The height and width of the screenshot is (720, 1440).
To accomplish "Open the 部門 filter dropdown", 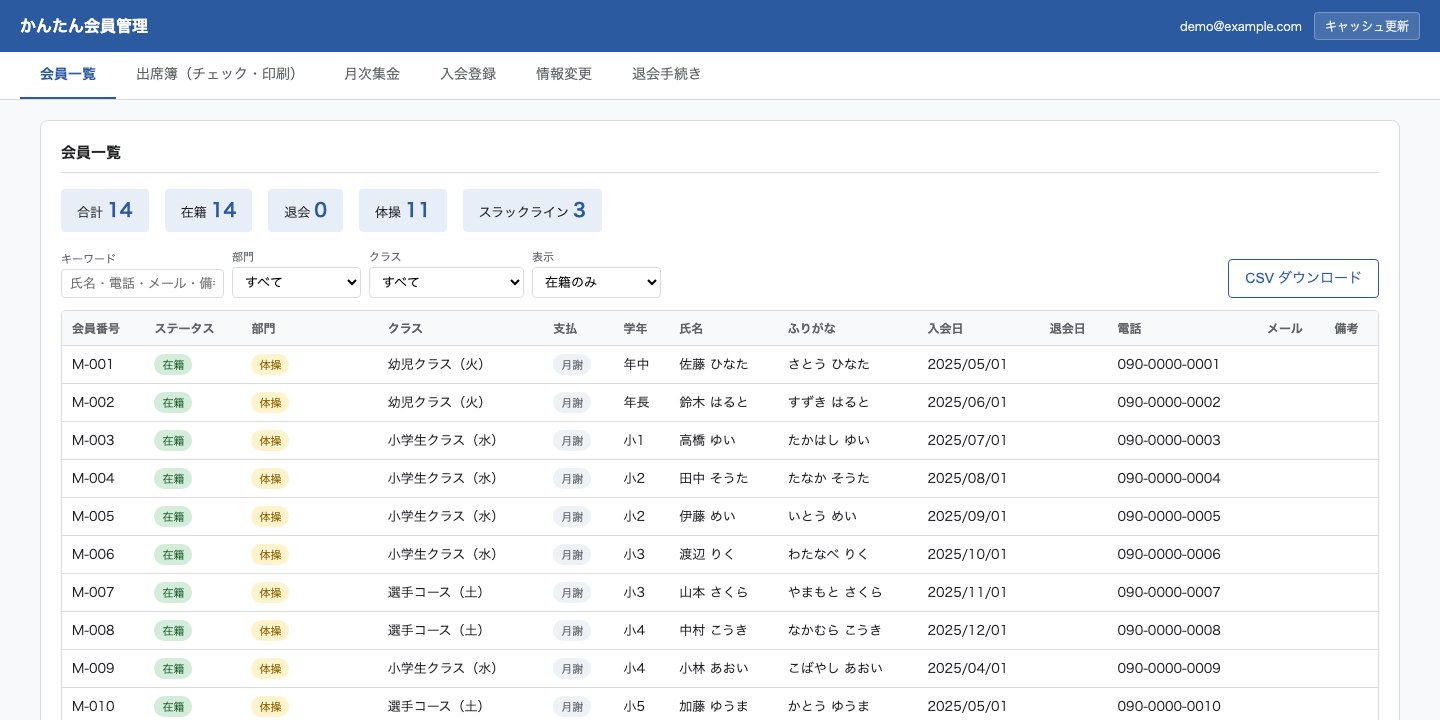I will click(296, 282).
